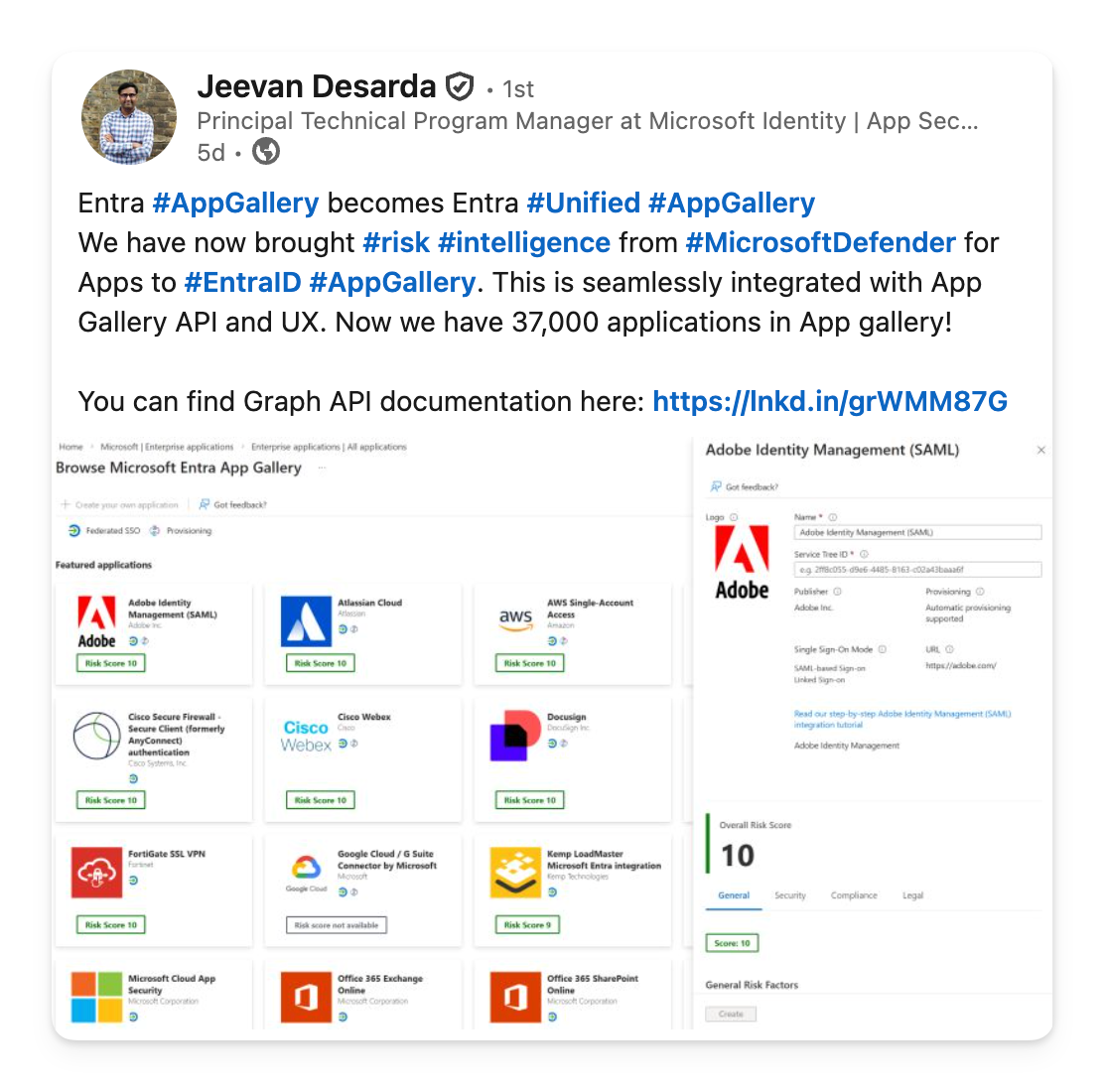Open the first #AppGallery hashtag
Image resolution: width=1106 pixels, height=1092 pixels.
tap(235, 204)
